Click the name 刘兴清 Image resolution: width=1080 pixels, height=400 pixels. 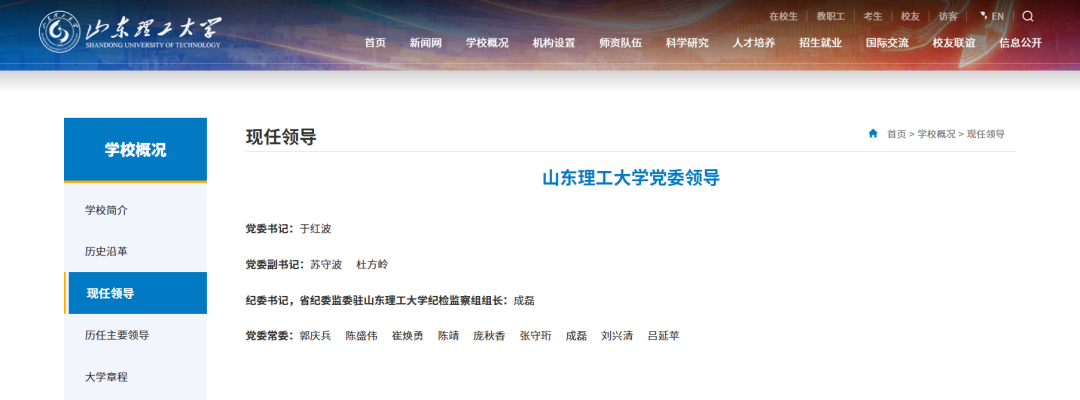(x=617, y=336)
